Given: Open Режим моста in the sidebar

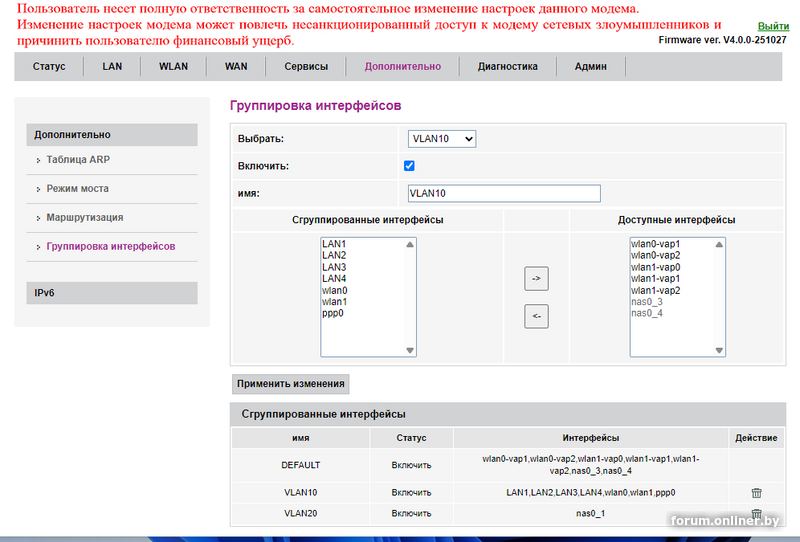Looking at the screenshot, I should [x=78, y=189].
